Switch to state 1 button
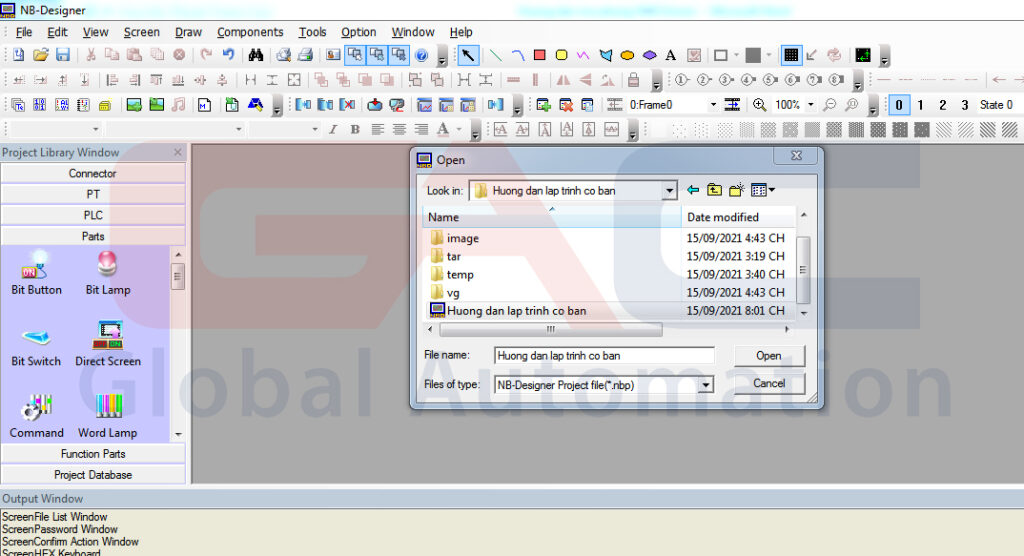 tap(921, 104)
